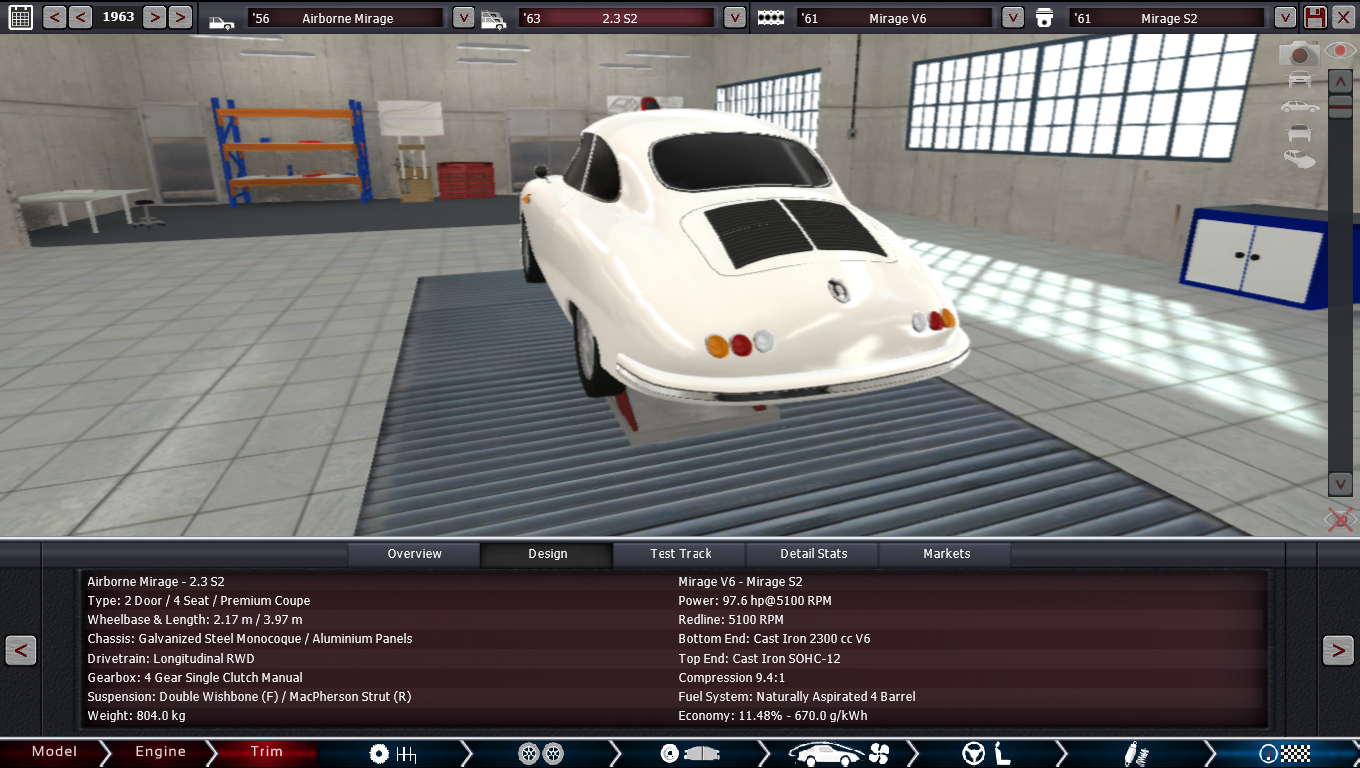Open the Markets tab
Viewport: 1360px width, 768px height.
click(946, 554)
